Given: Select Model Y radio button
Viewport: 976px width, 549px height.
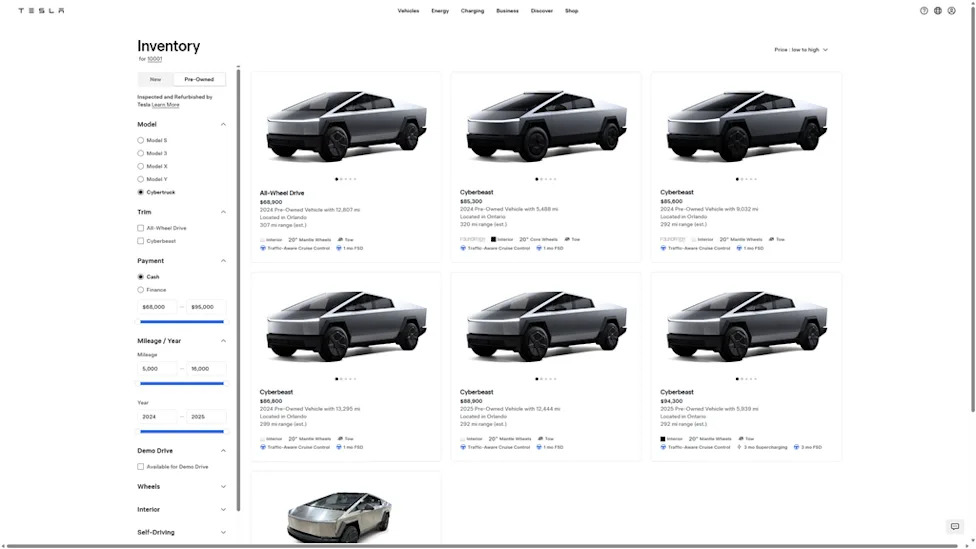Looking at the screenshot, I should (141, 179).
